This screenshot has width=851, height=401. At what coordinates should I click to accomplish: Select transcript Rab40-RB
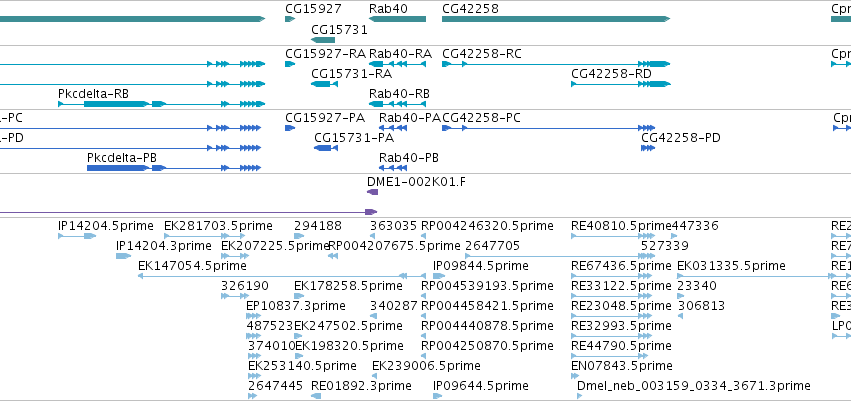[x=397, y=104]
